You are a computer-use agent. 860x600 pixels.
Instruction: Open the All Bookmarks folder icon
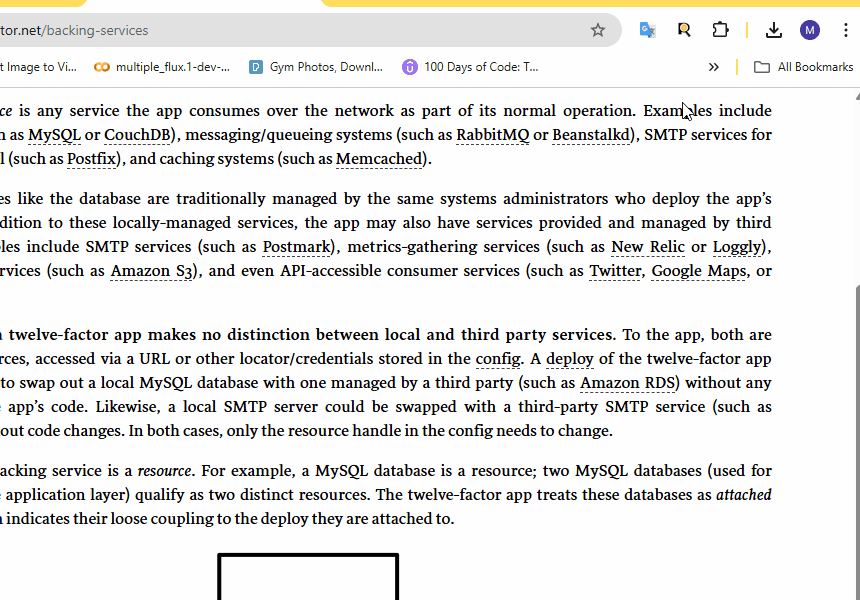pyautogui.click(x=762, y=66)
